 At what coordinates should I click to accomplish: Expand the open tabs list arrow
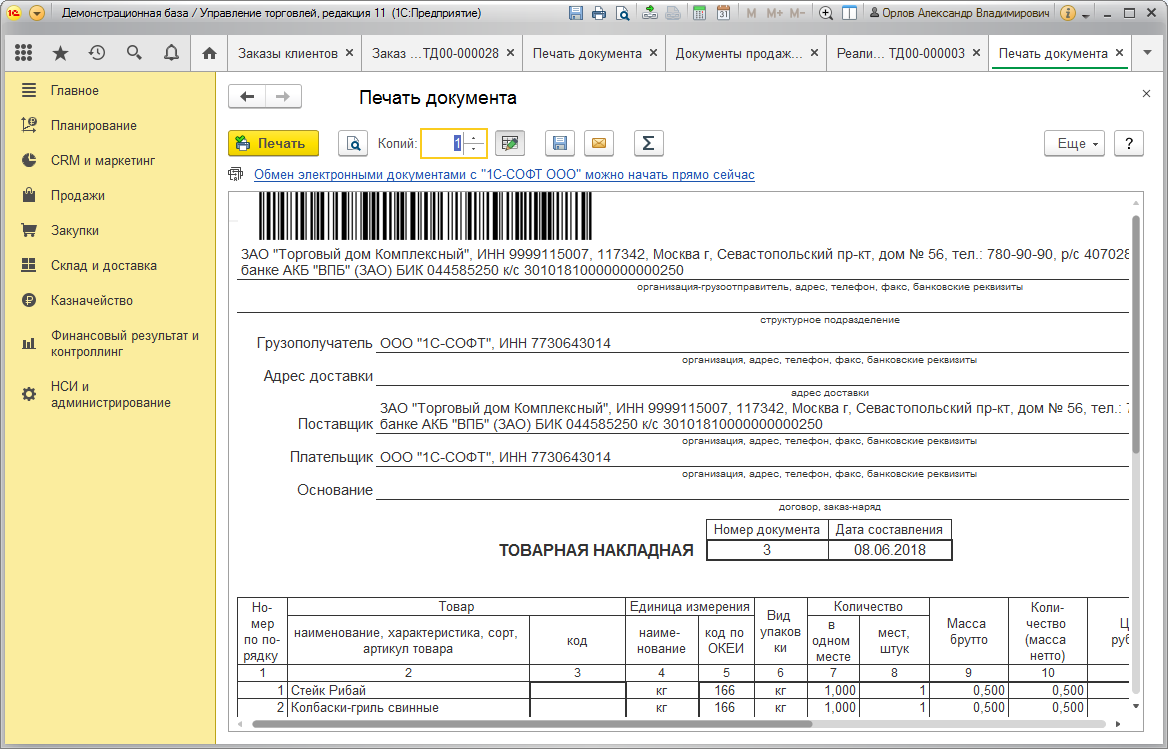click(1148, 53)
